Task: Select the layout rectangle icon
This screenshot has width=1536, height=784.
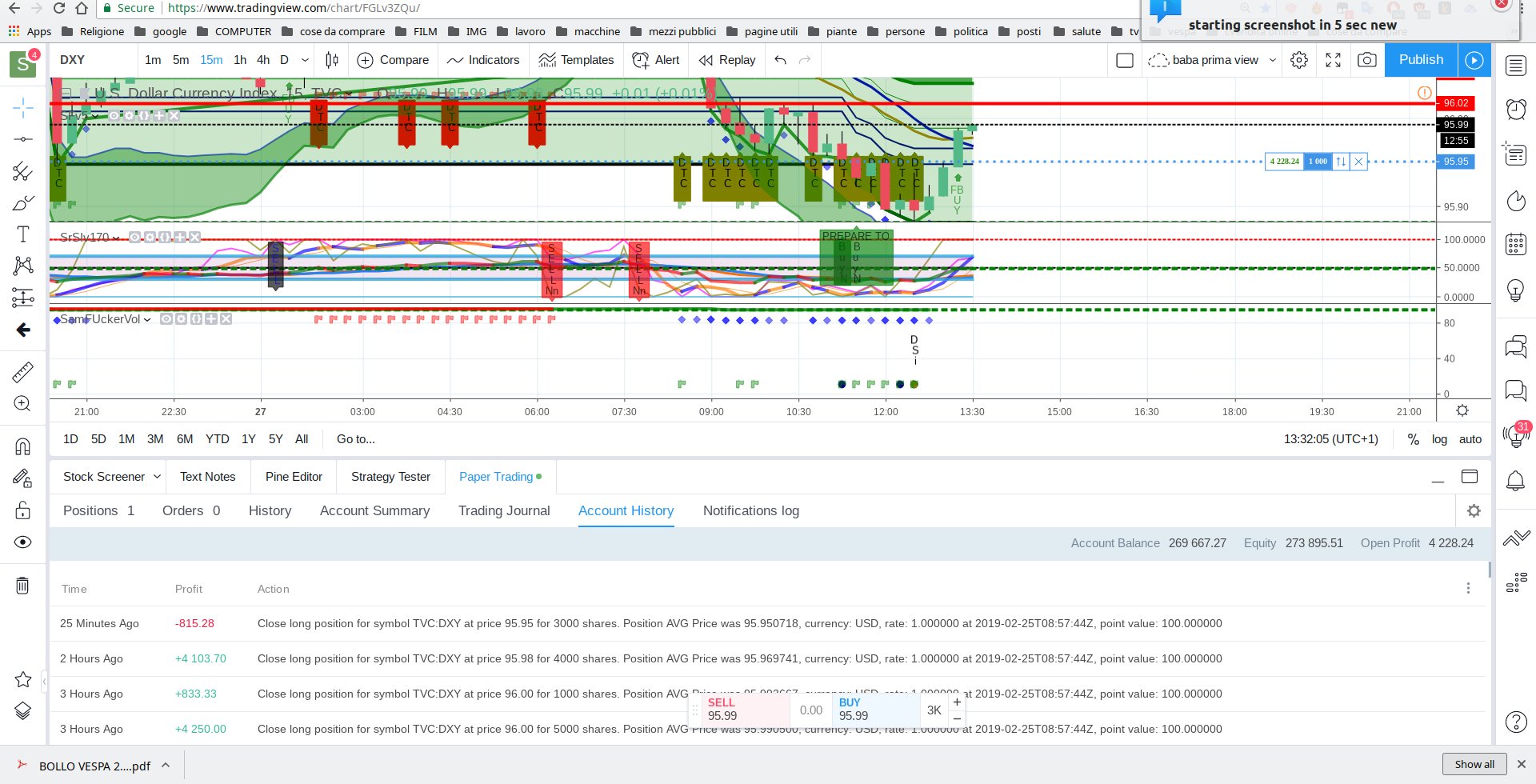Action: coord(1125,60)
